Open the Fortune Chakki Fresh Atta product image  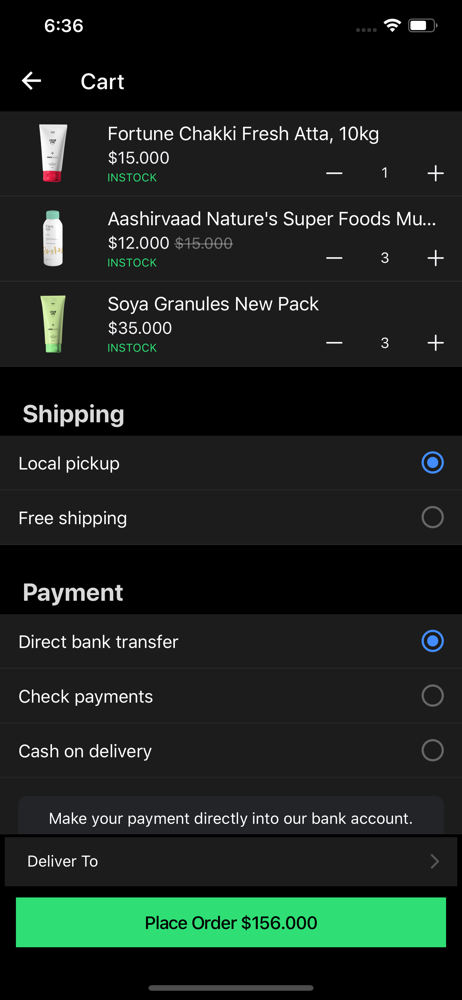tap(53, 154)
